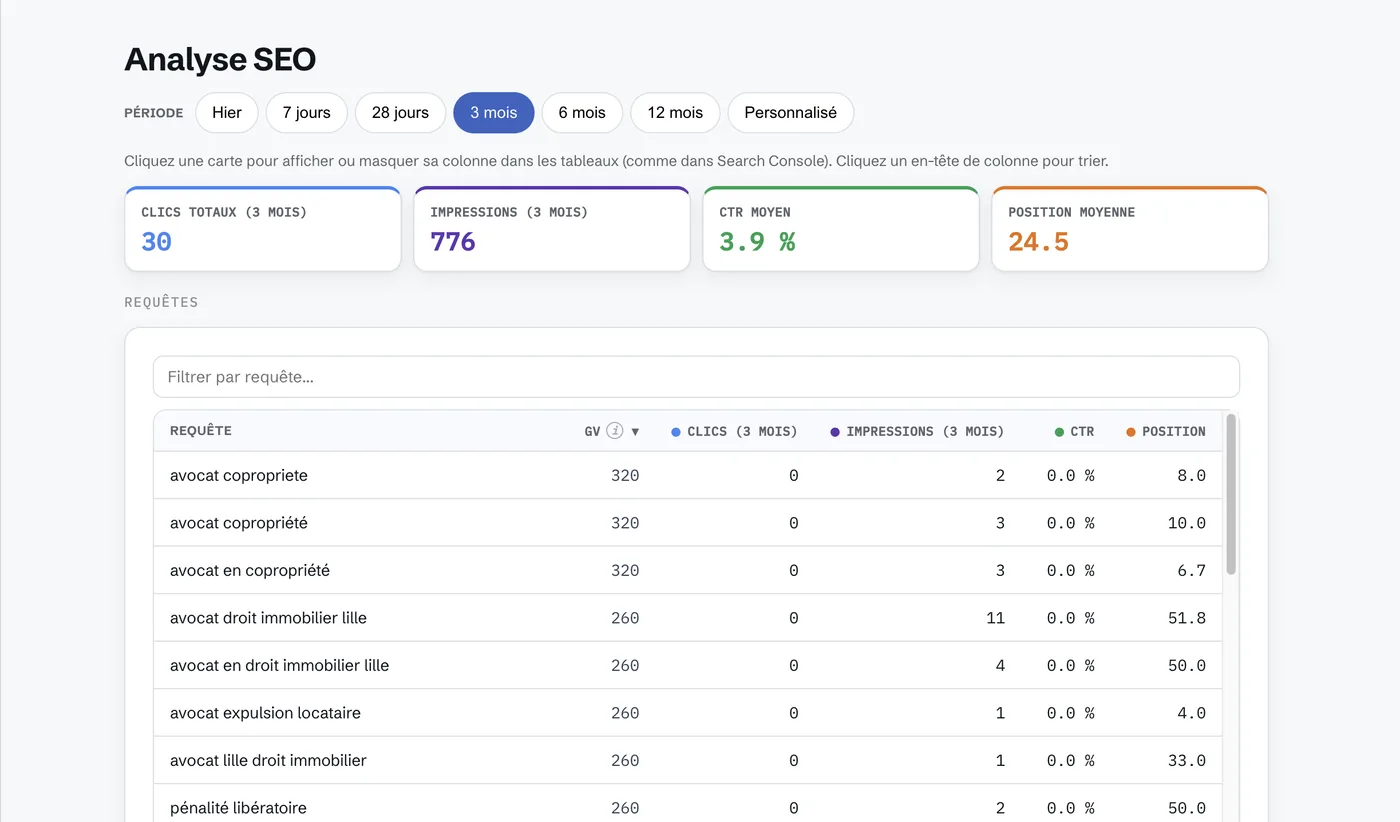This screenshot has width=1400, height=822.
Task: Click the average position value 24.5
Action: coord(1038,242)
